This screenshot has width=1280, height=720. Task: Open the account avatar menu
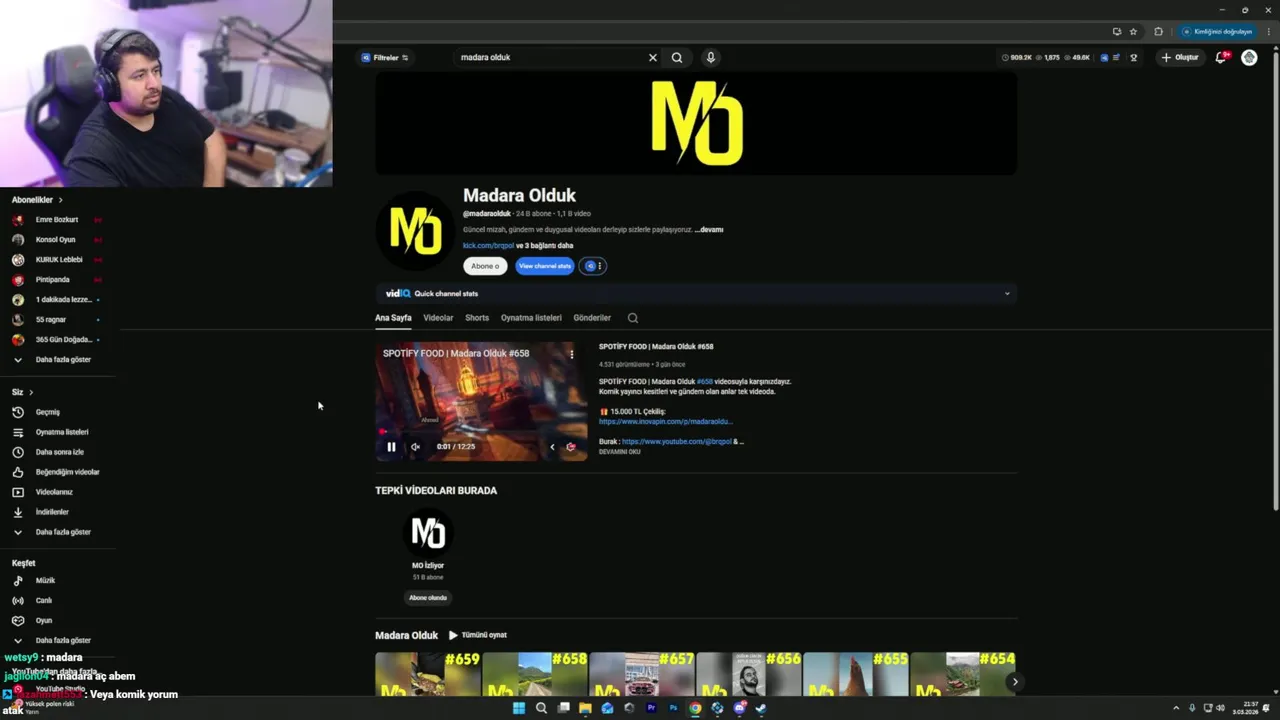tap(1249, 57)
